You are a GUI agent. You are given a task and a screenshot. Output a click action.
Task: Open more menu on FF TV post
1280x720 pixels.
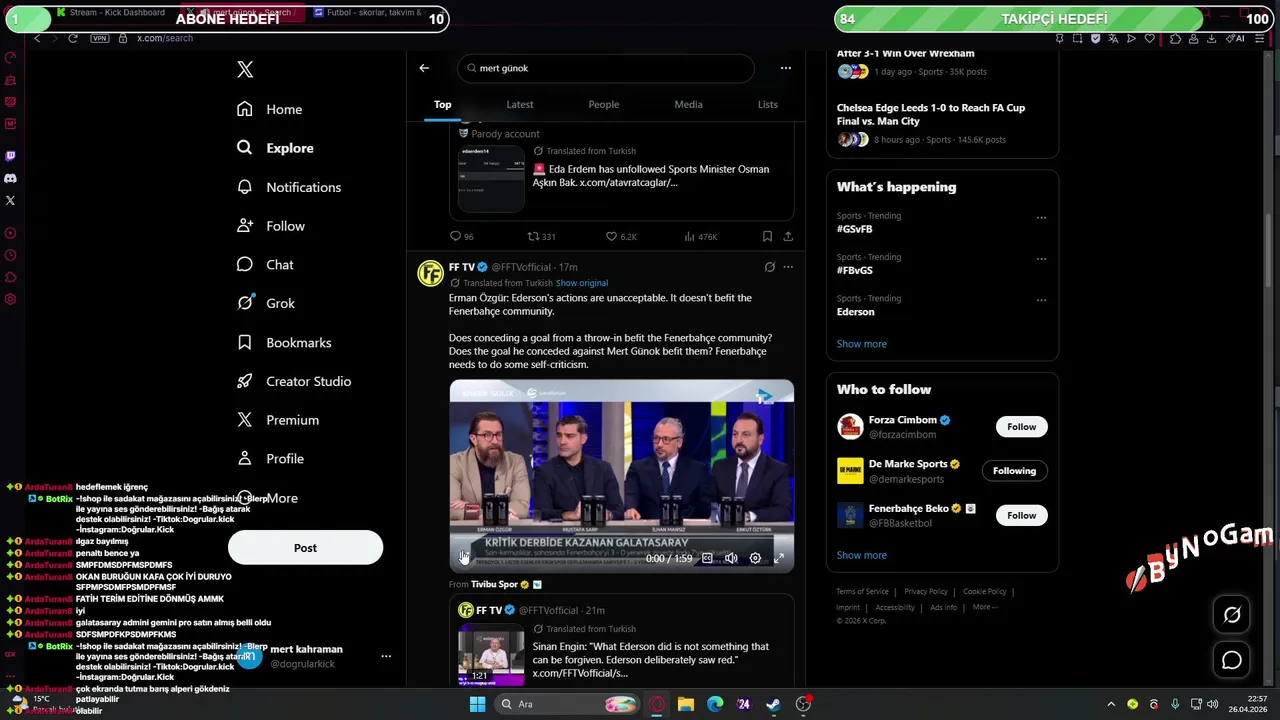788,267
